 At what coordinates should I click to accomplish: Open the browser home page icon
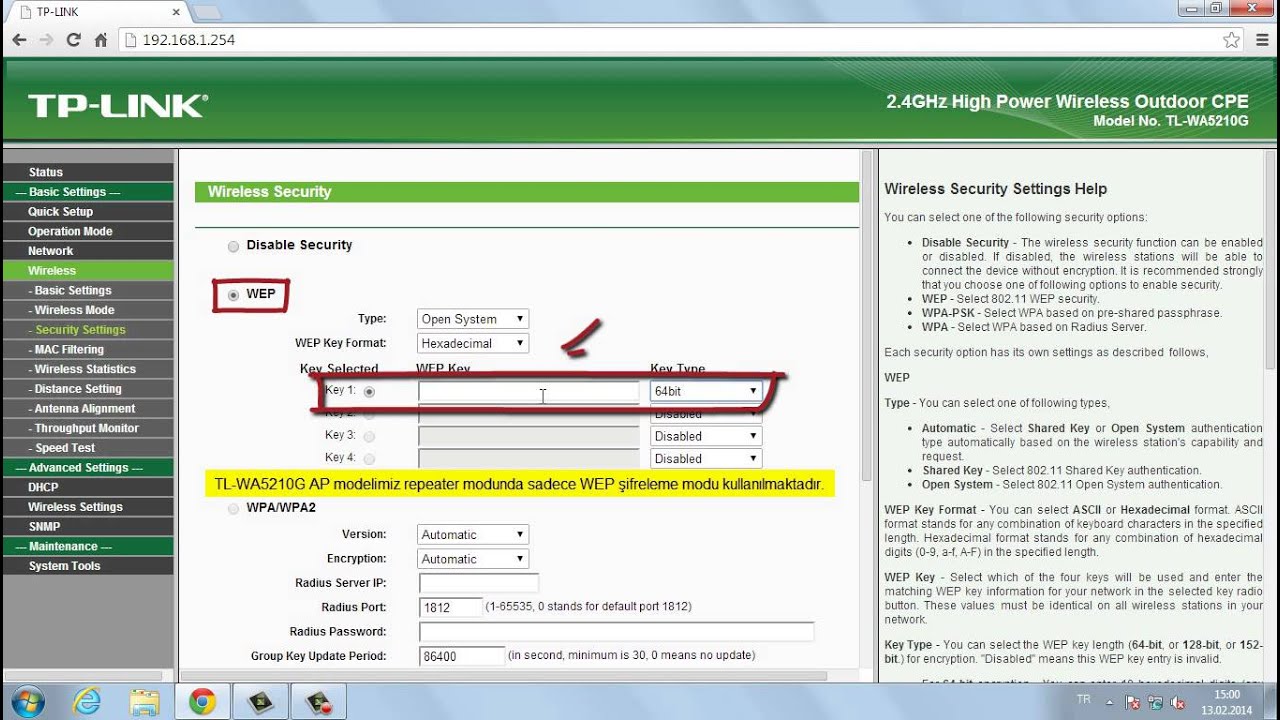tap(100, 40)
